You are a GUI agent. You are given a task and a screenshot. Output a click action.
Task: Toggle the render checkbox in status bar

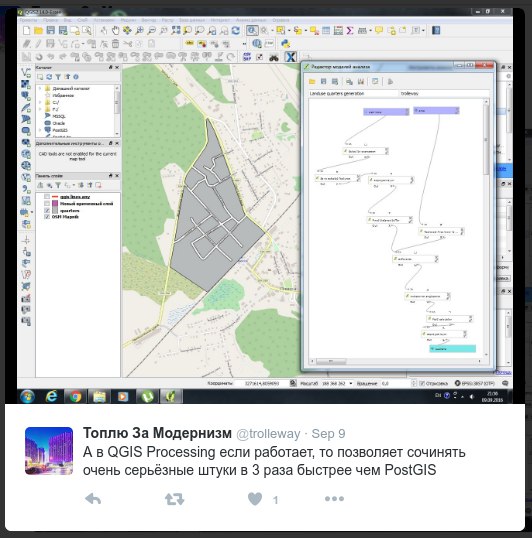coord(422,383)
